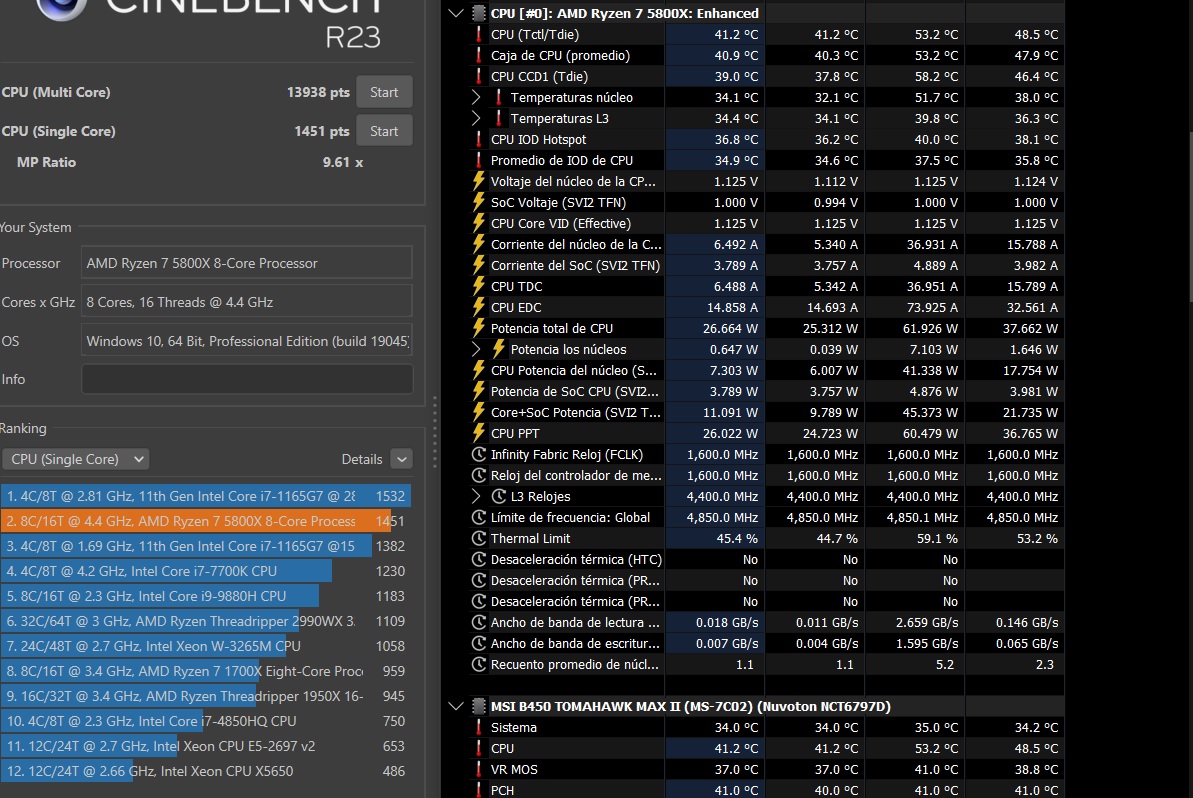Click thermometer icon of Promedio de IOD de CPU
1193x798 pixels.
click(x=479, y=161)
